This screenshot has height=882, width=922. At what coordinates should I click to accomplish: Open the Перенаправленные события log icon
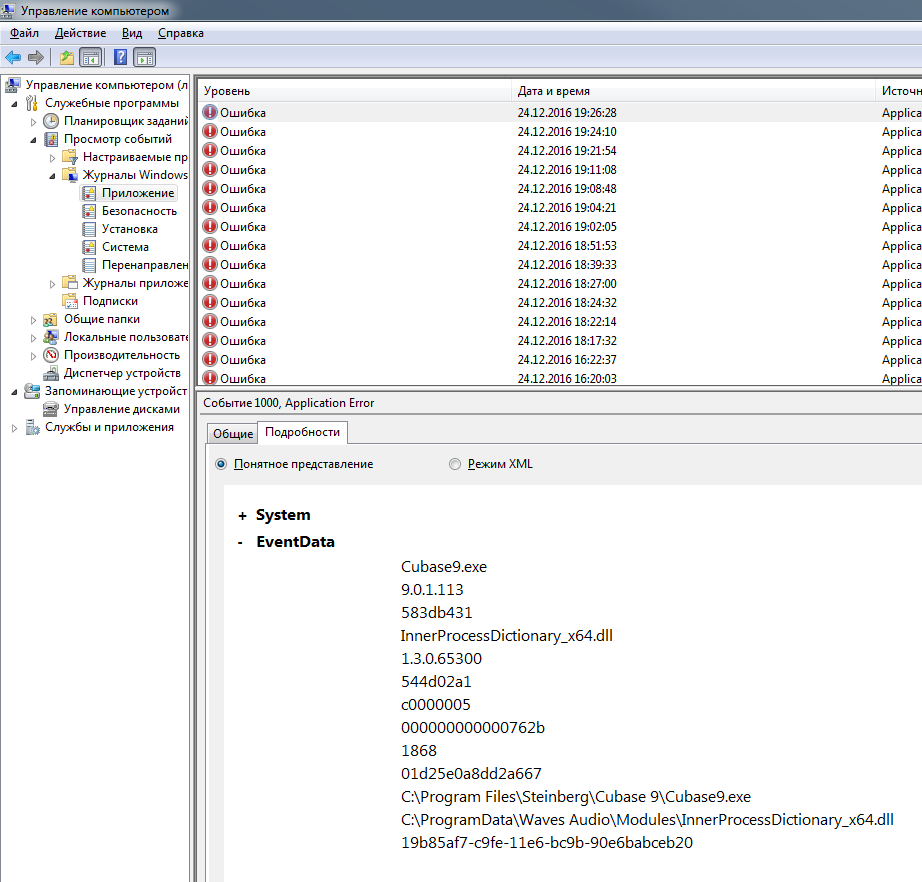click(x=89, y=265)
